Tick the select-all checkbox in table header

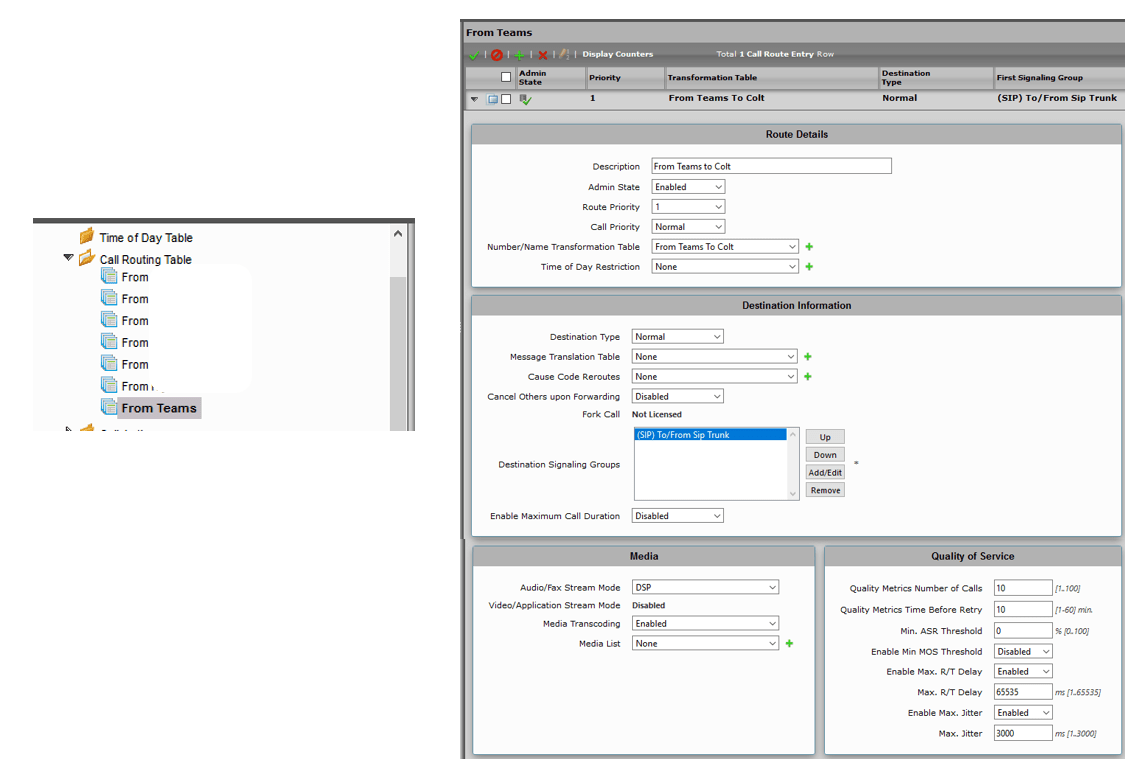[x=506, y=77]
